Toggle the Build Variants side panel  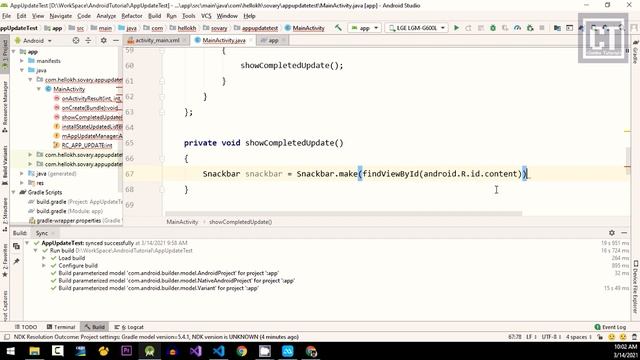pos(4,165)
